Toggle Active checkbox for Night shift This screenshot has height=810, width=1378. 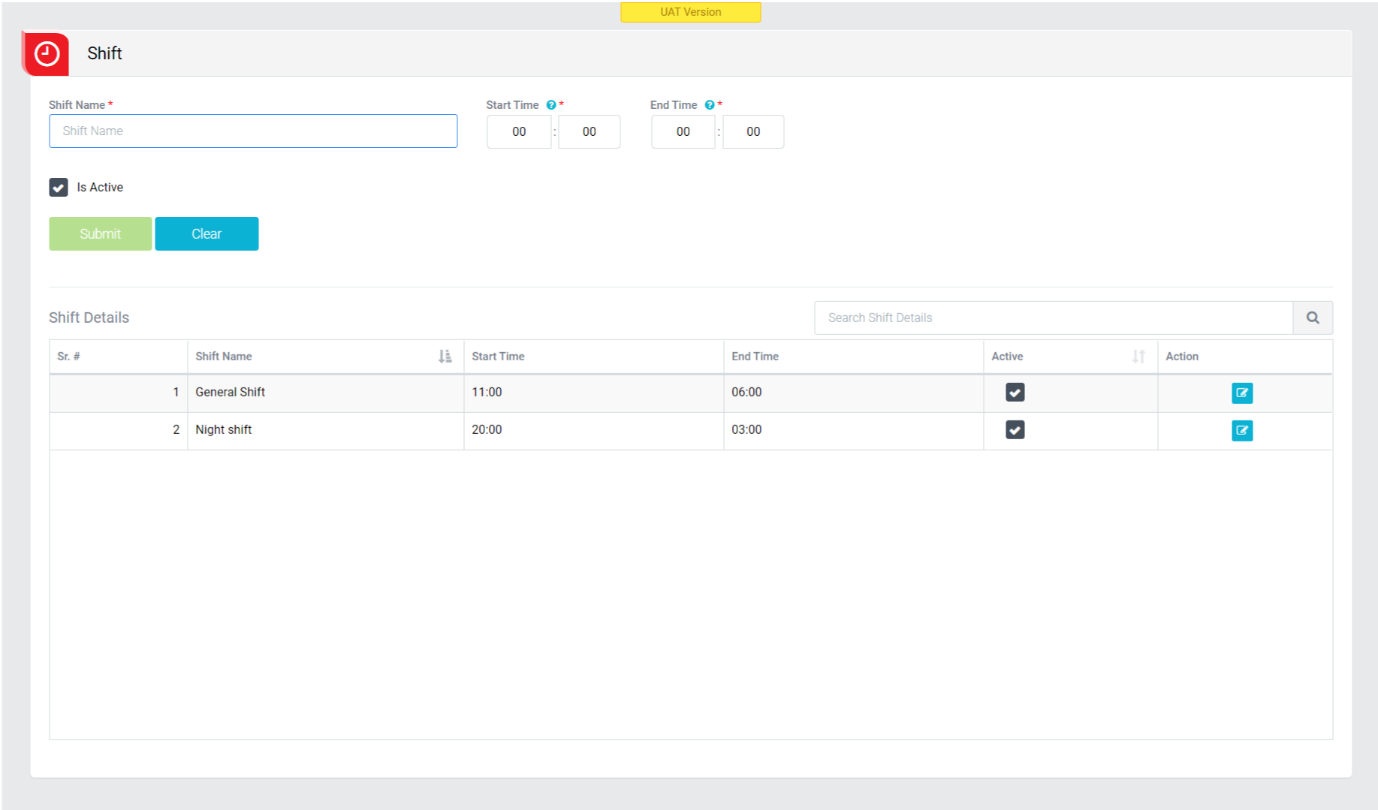click(x=1015, y=430)
